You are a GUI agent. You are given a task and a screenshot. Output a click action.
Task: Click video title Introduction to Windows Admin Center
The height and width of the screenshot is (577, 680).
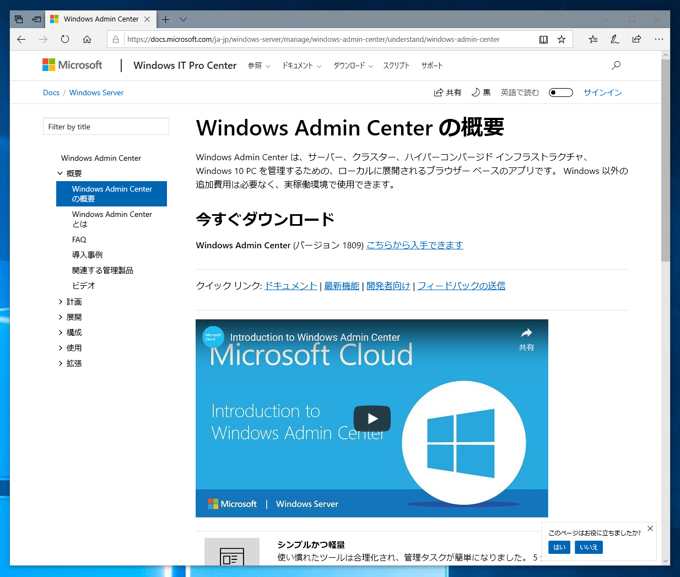315,337
